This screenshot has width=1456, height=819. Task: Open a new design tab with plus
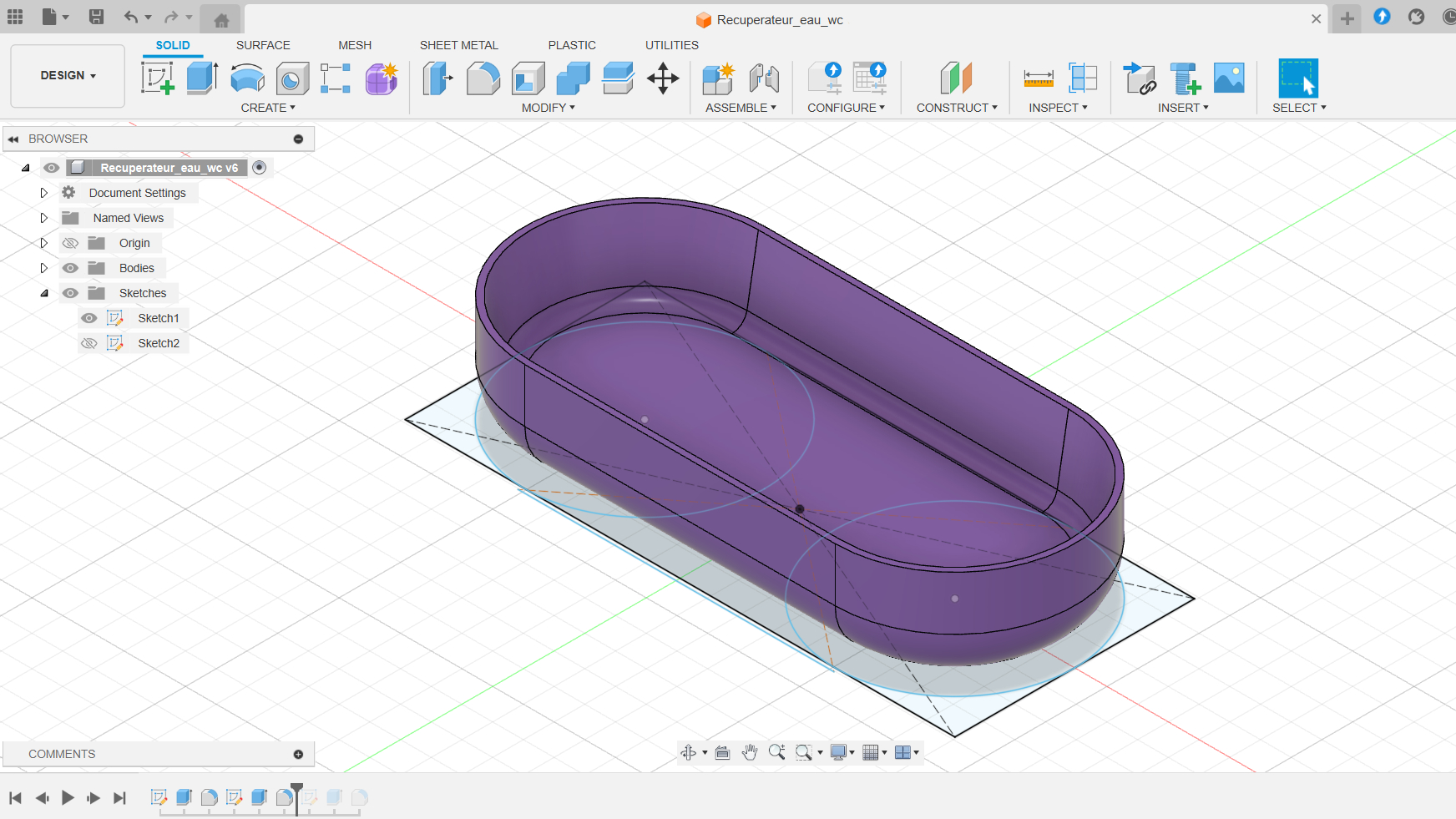[1347, 18]
